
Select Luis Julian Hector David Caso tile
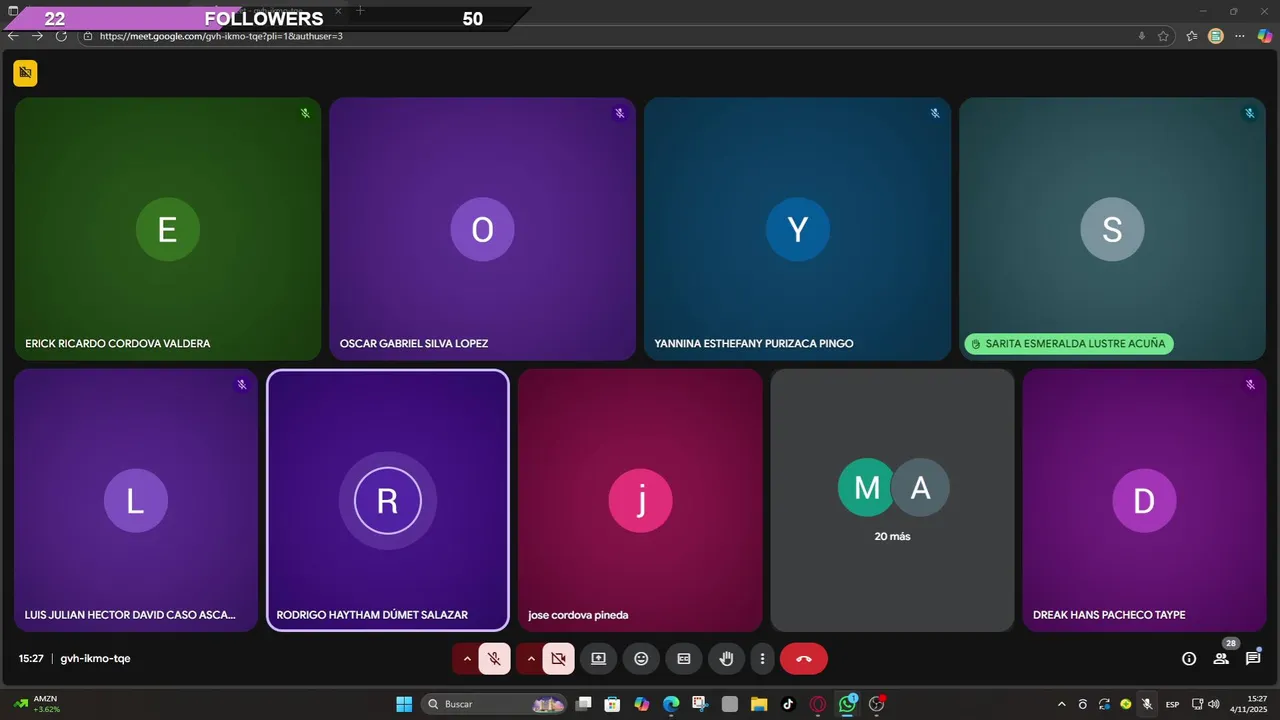coord(136,500)
